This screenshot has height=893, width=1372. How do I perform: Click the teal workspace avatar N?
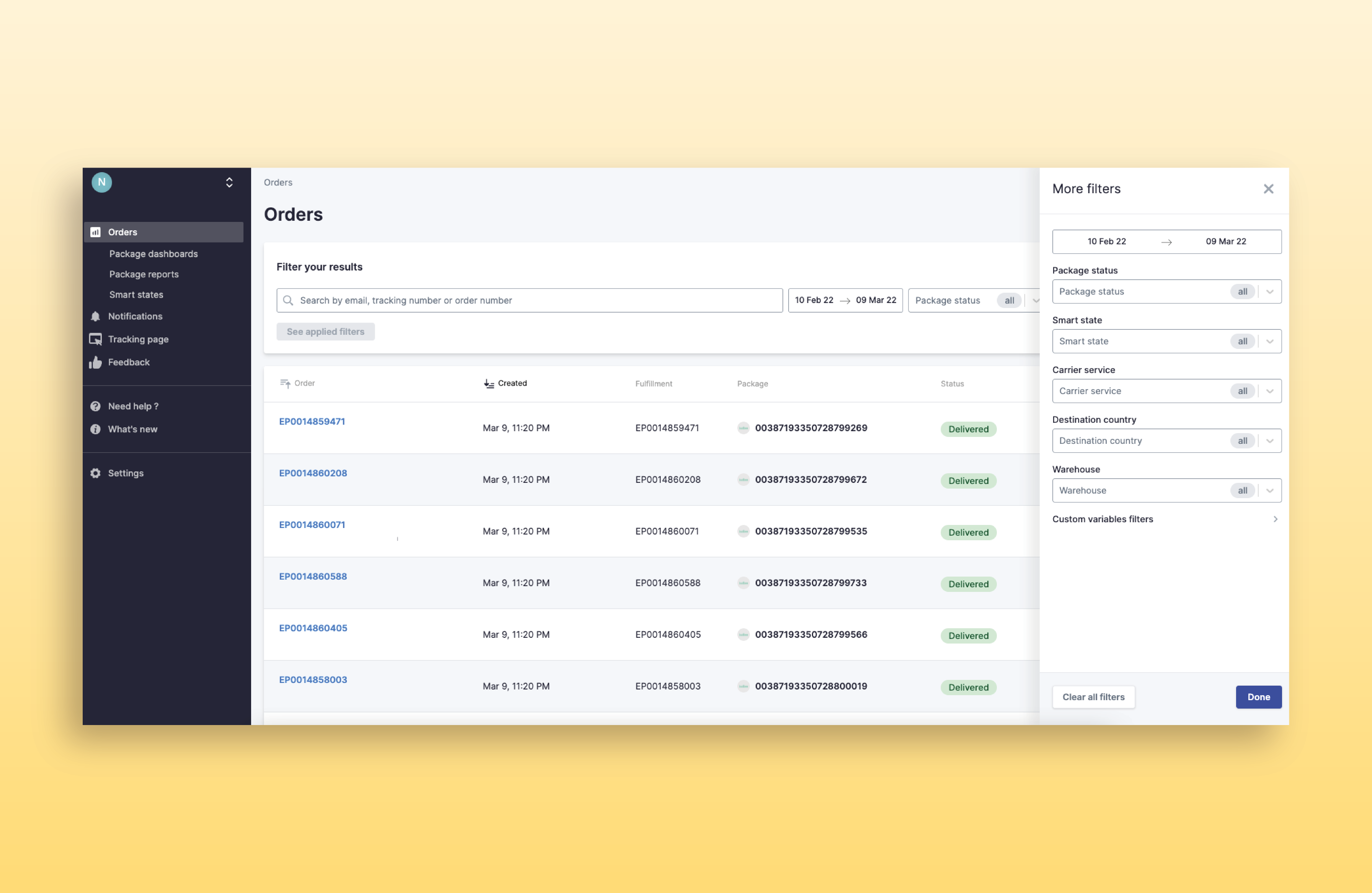[101, 182]
